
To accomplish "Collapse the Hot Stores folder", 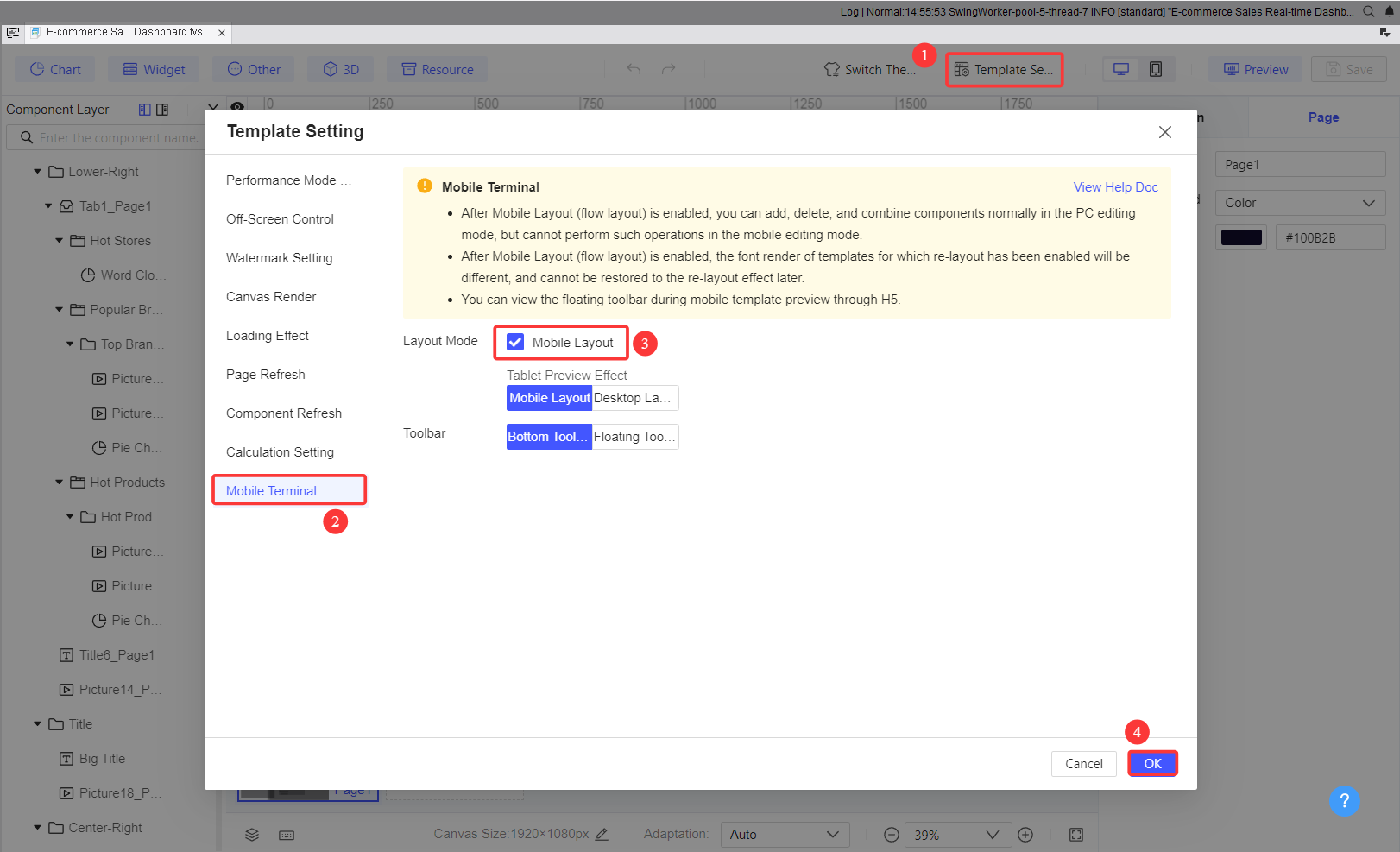I will point(59,240).
